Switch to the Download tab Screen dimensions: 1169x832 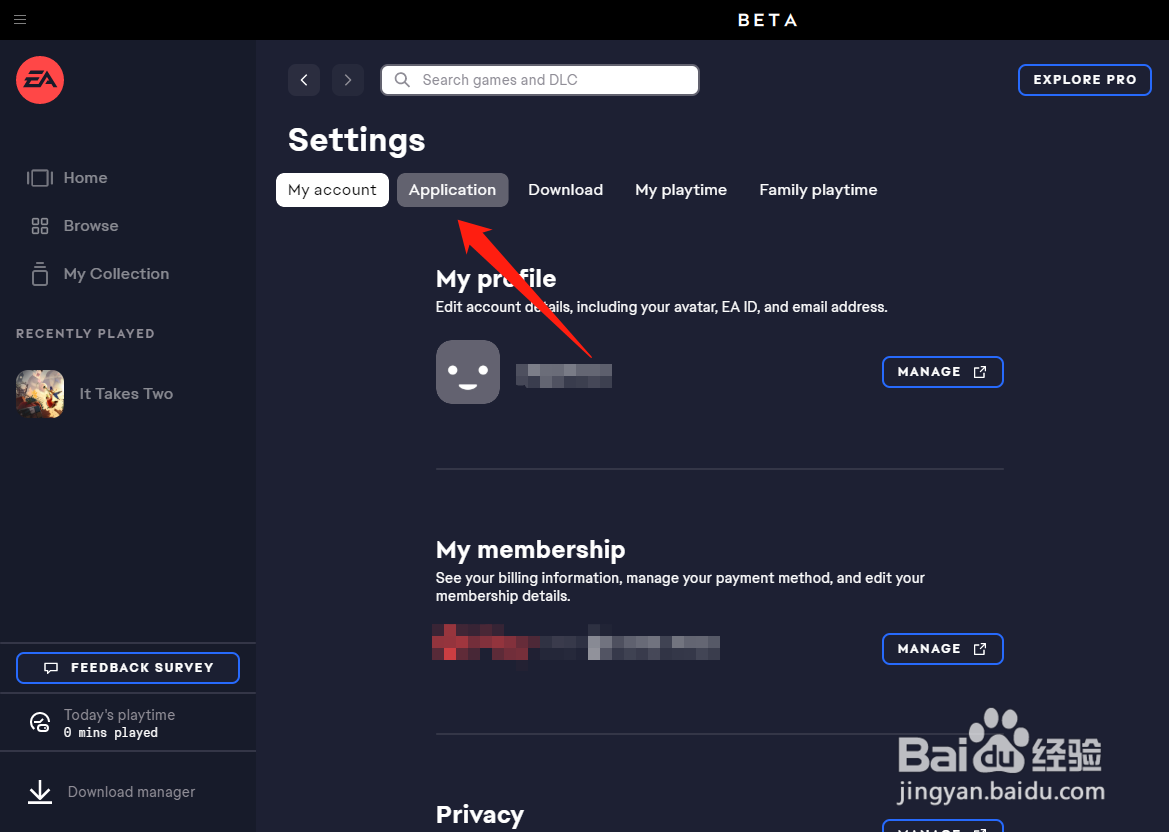click(x=565, y=190)
